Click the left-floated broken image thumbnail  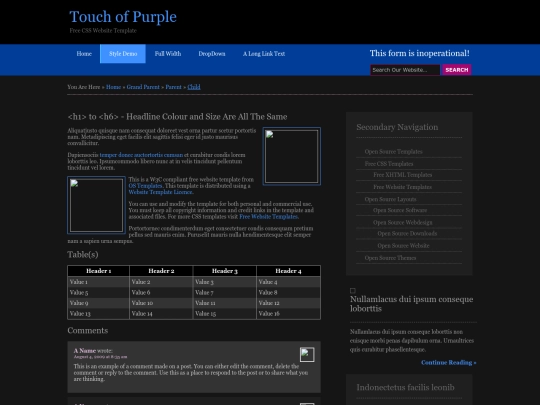[96, 205]
